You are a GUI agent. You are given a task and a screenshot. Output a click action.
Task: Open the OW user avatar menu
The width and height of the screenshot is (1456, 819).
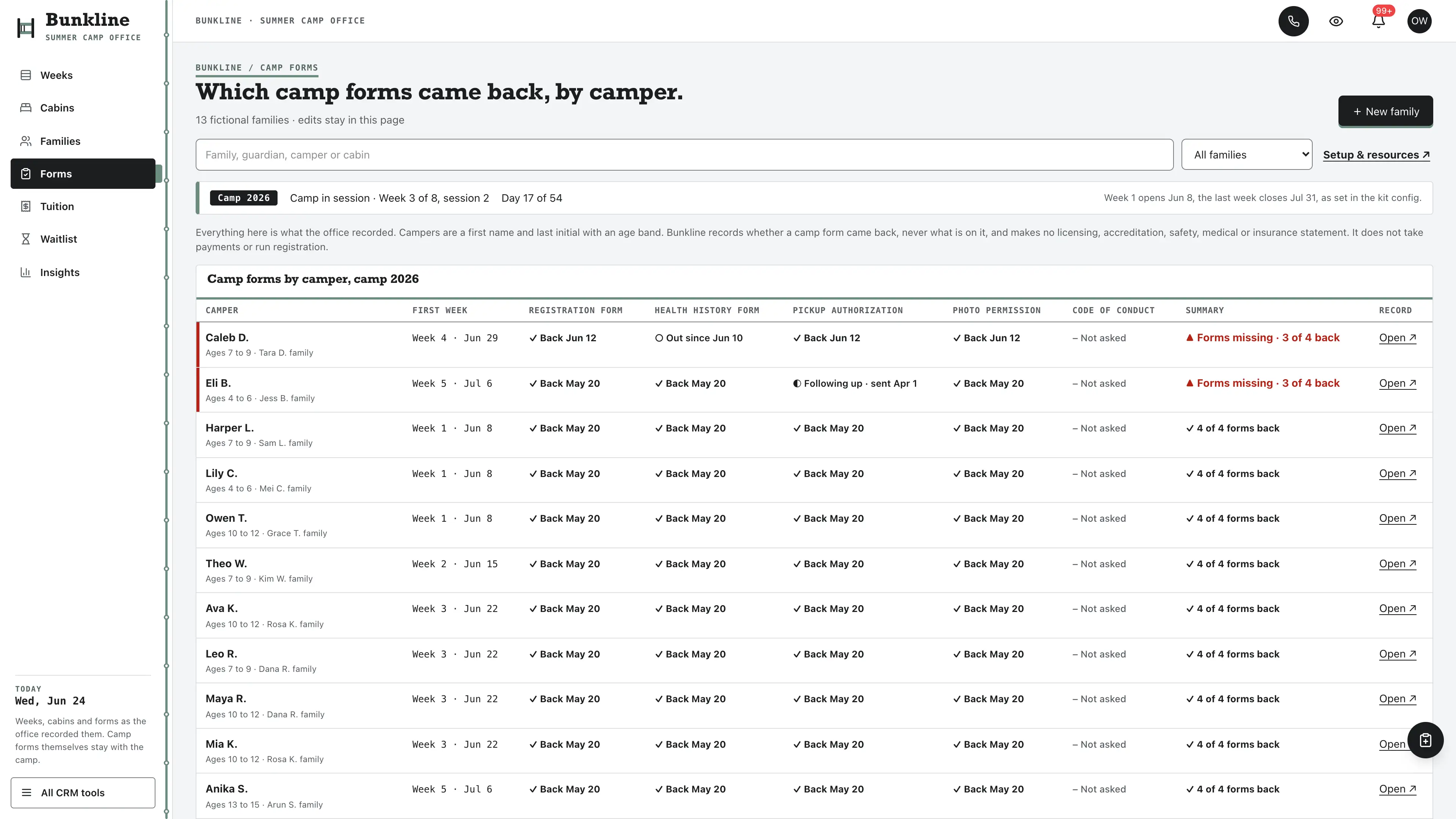1419,22
